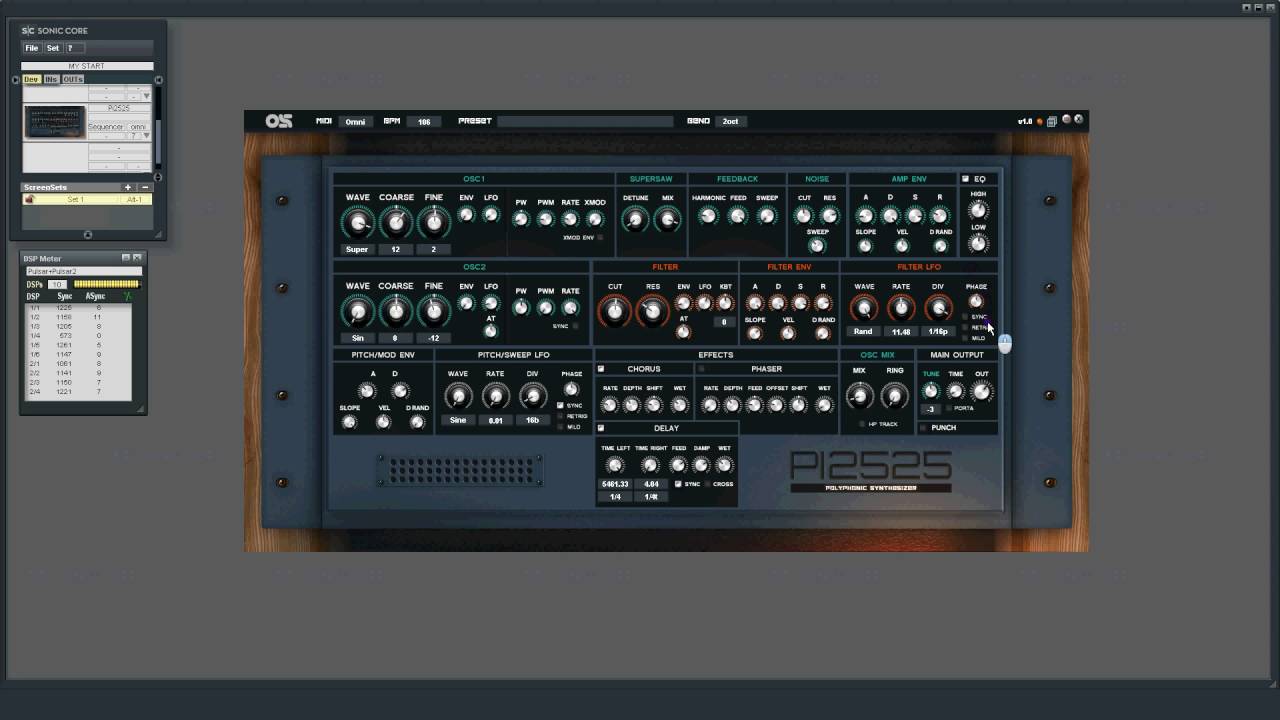The height and width of the screenshot is (720, 1280).
Task: Open OSC2 waveform selector showing Sin
Action: 357,338
